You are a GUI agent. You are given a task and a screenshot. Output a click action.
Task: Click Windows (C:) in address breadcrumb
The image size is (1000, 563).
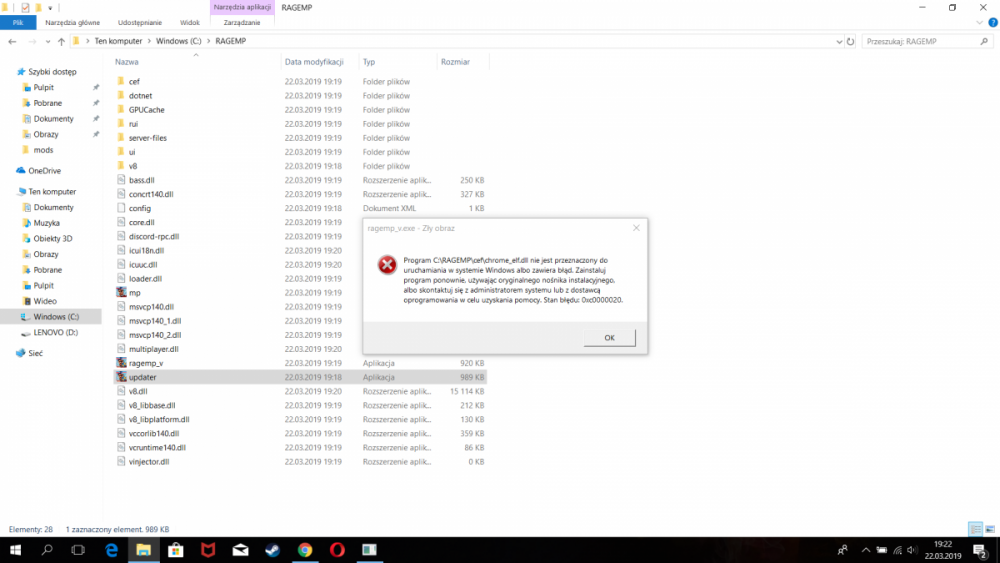pos(179,41)
